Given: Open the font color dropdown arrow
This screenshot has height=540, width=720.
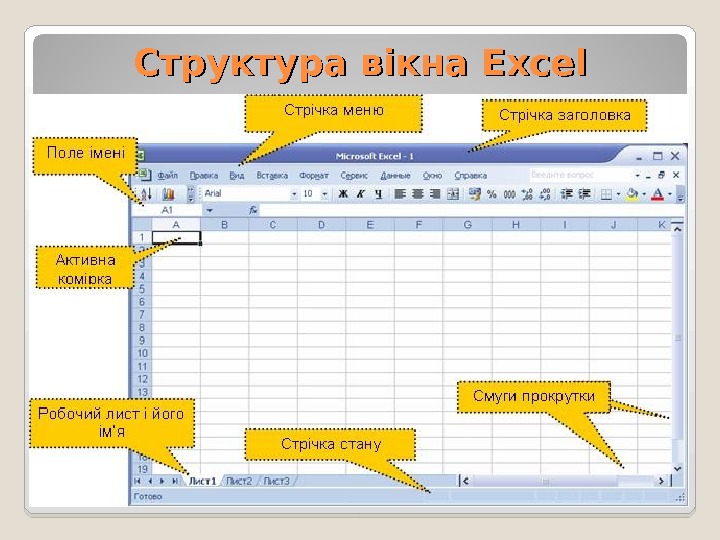Looking at the screenshot, I should point(670,195).
